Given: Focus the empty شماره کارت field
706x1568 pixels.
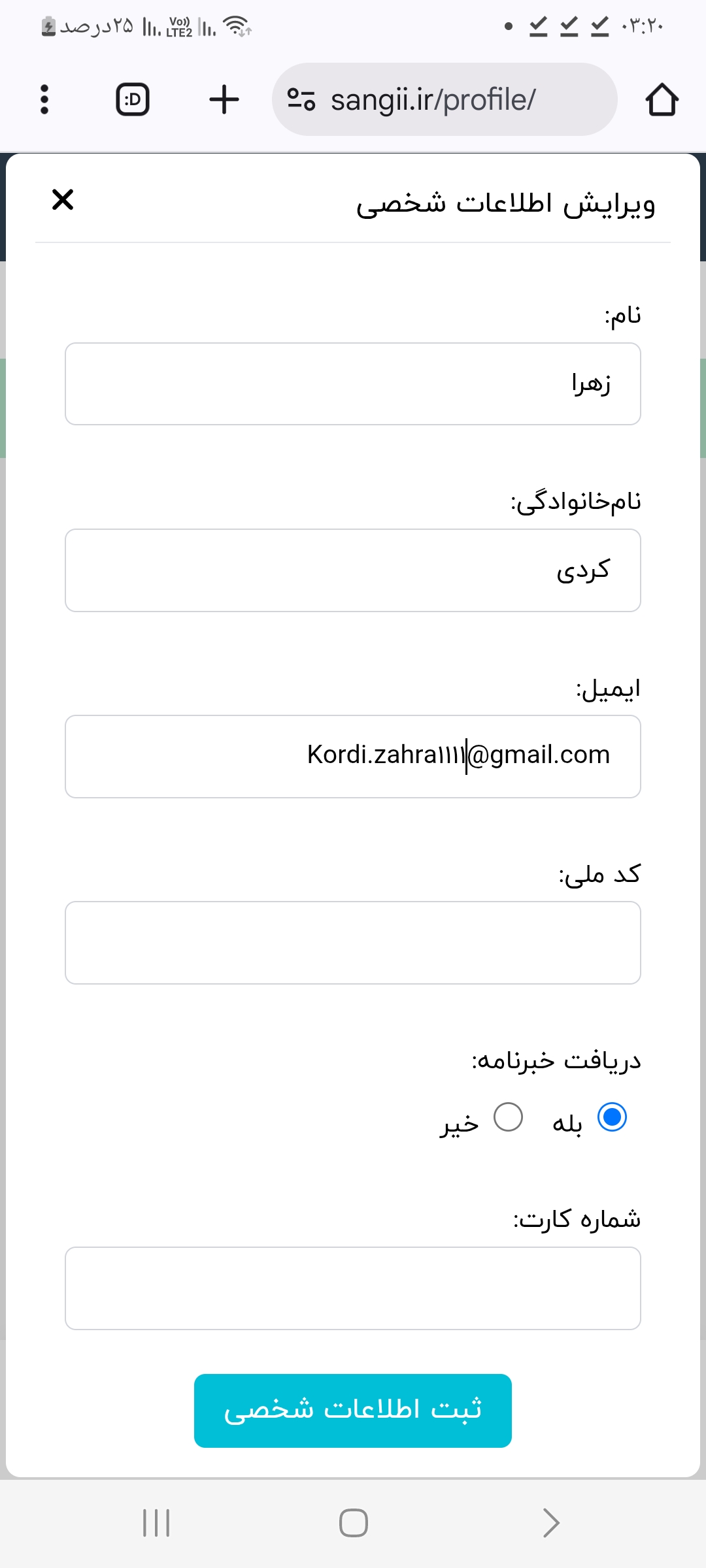Looking at the screenshot, I should click(x=353, y=1288).
